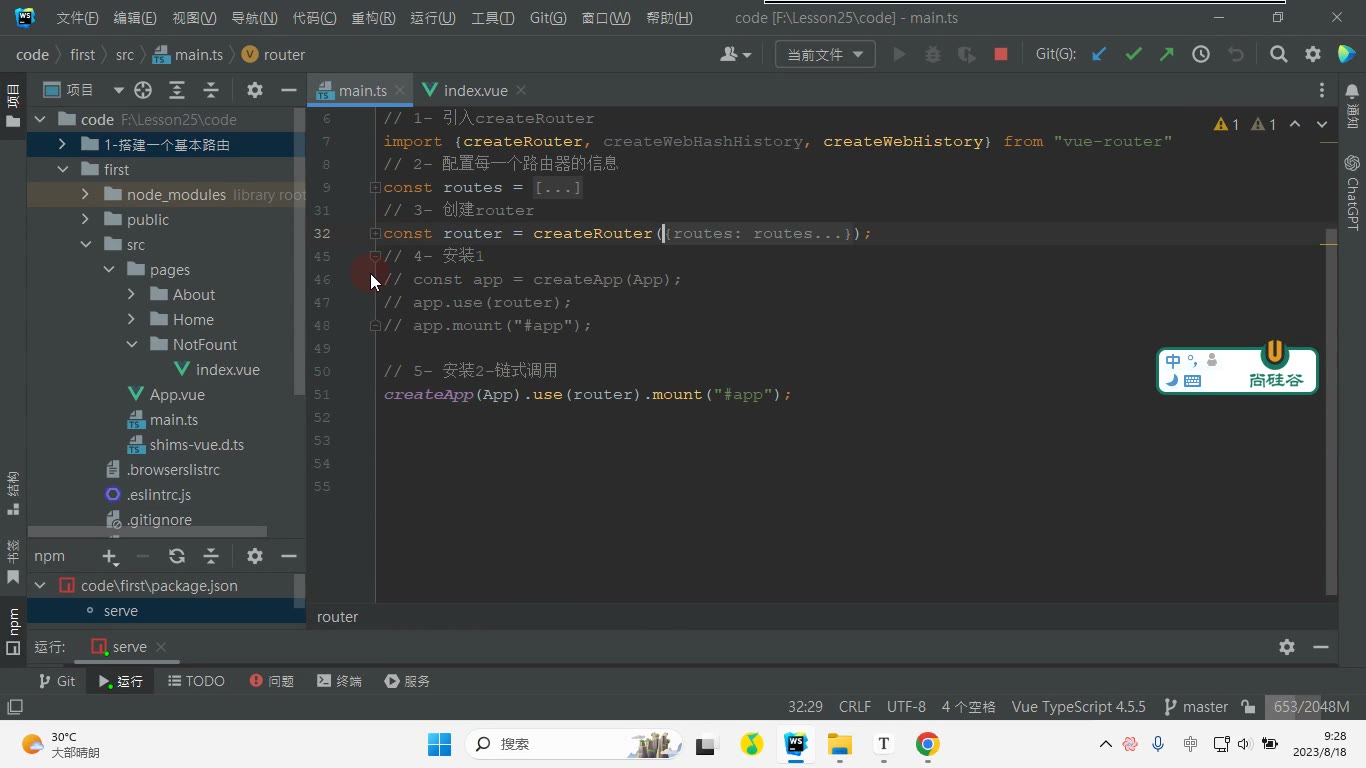Click Git push arrow icon
This screenshot has width=1366, height=768.
click(1166, 55)
